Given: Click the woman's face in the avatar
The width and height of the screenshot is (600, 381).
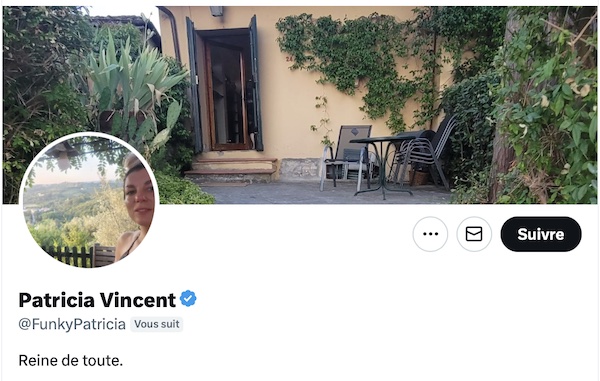Looking at the screenshot, I should 139,196.
